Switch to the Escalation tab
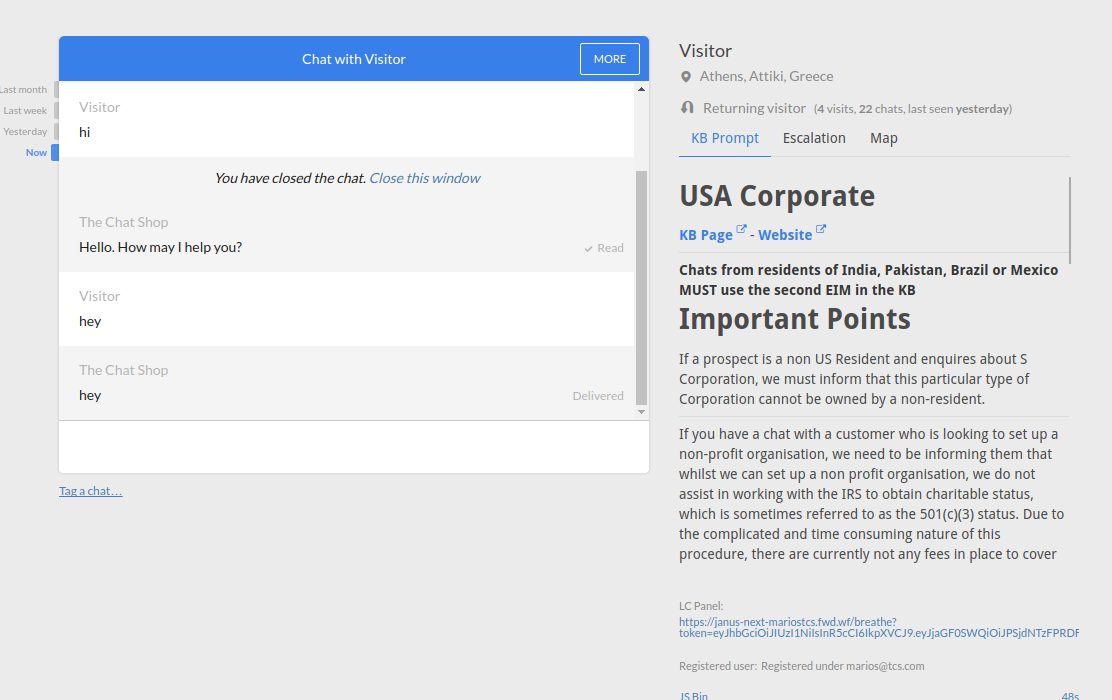 [813, 138]
